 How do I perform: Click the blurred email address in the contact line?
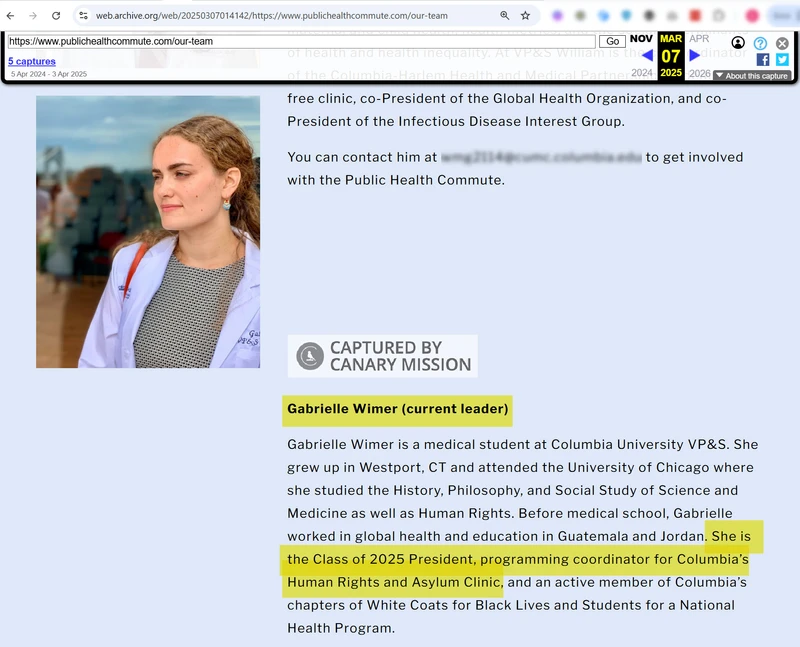541,157
